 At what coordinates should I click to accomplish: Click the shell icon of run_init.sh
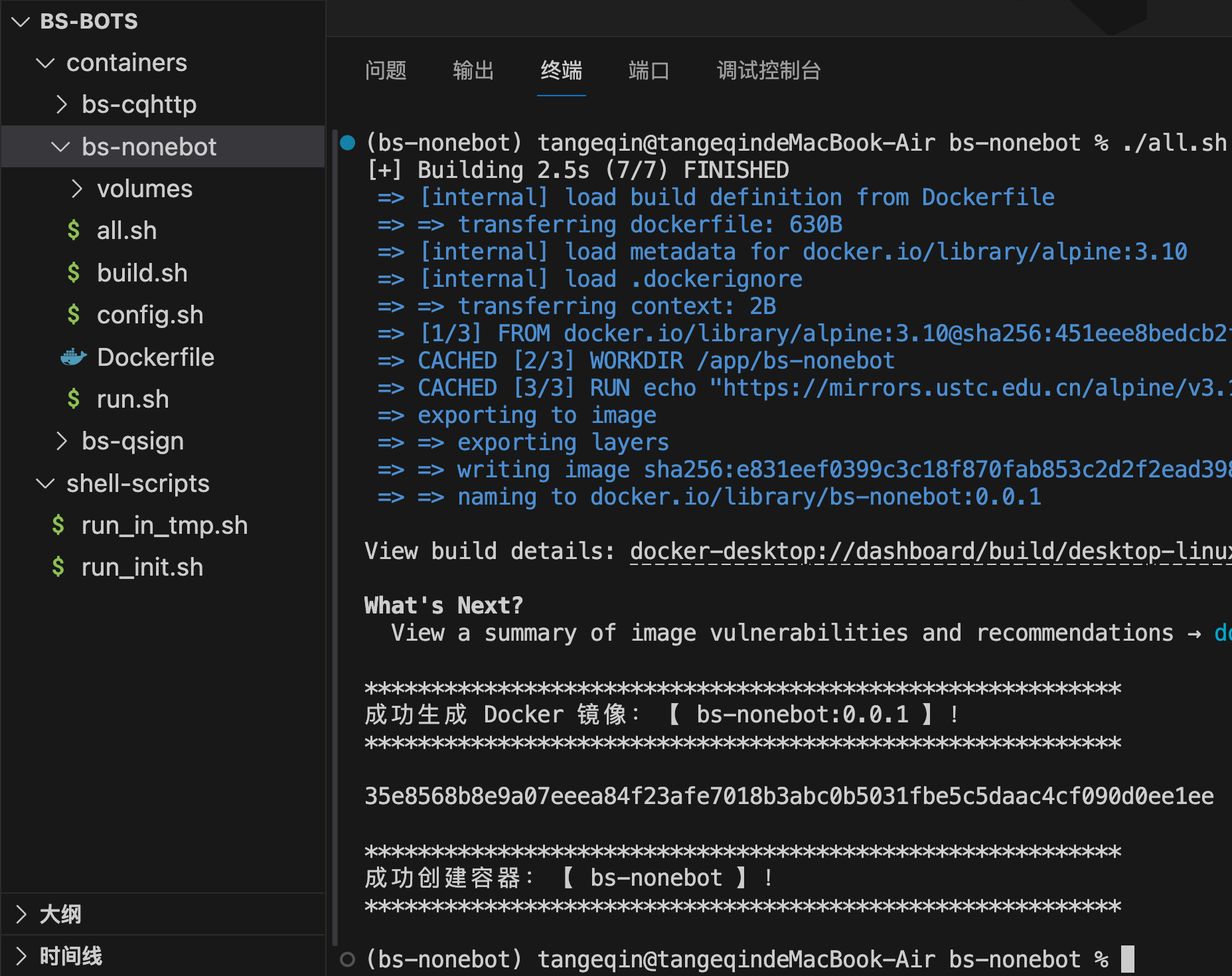point(58,567)
